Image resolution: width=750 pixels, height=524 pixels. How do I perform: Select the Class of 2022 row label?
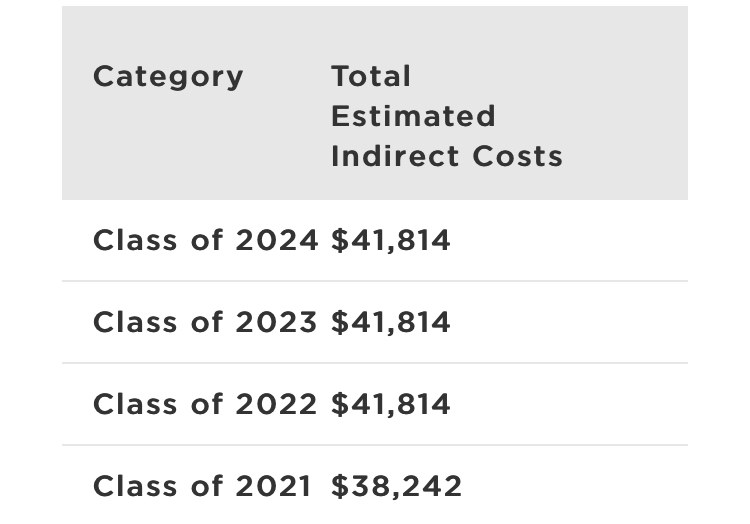tap(205, 405)
